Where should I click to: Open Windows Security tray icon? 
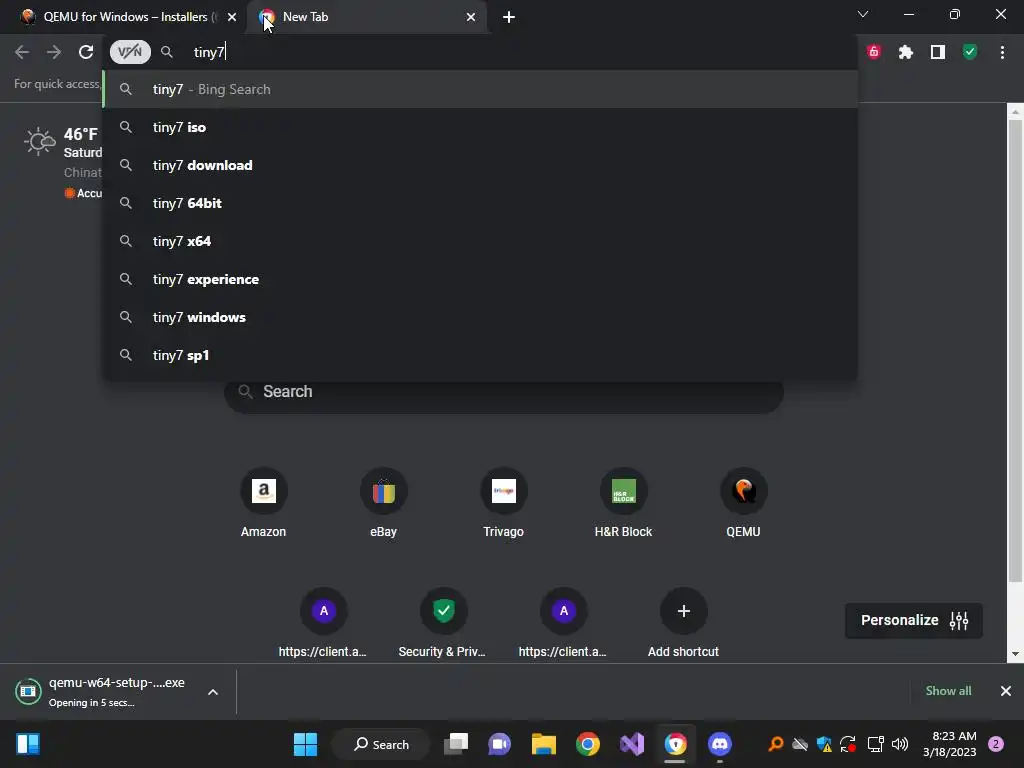point(824,744)
